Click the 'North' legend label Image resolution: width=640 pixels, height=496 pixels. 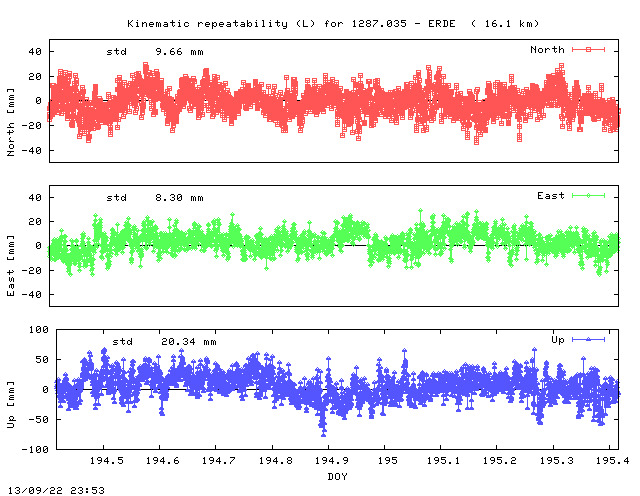(x=547, y=50)
